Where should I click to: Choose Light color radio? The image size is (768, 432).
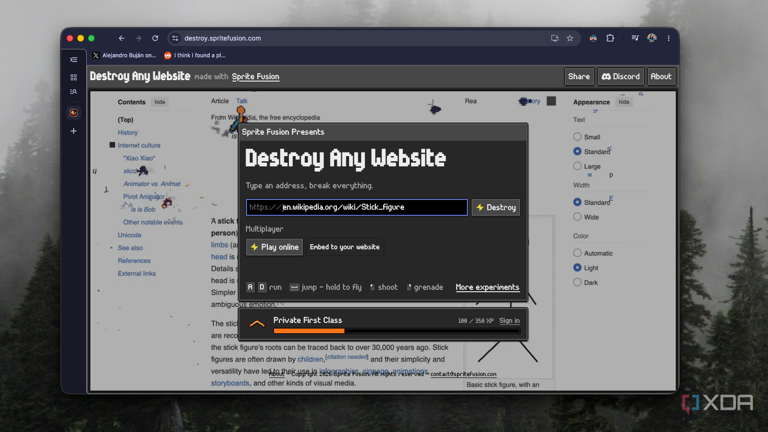point(577,267)
